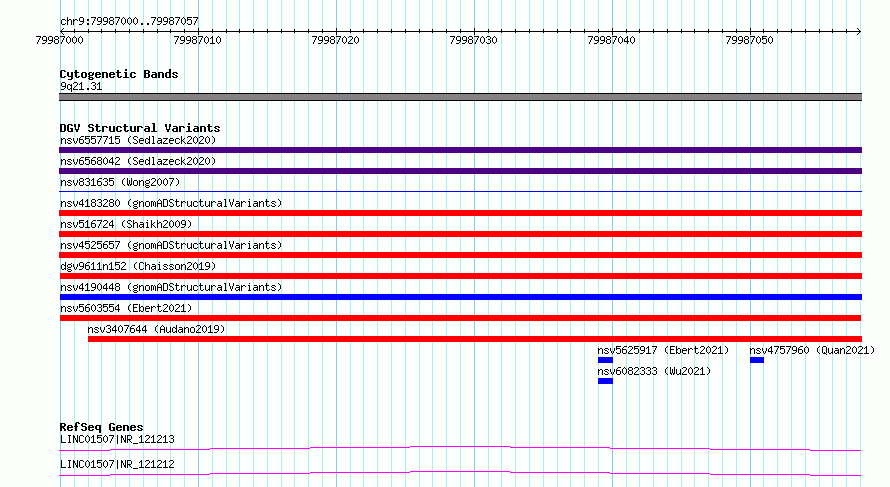The height and width of the screenshot is (487, 890).
Task: Open the nsv831635 (Wong2007) variant label
Action: [x=120, y=182]
